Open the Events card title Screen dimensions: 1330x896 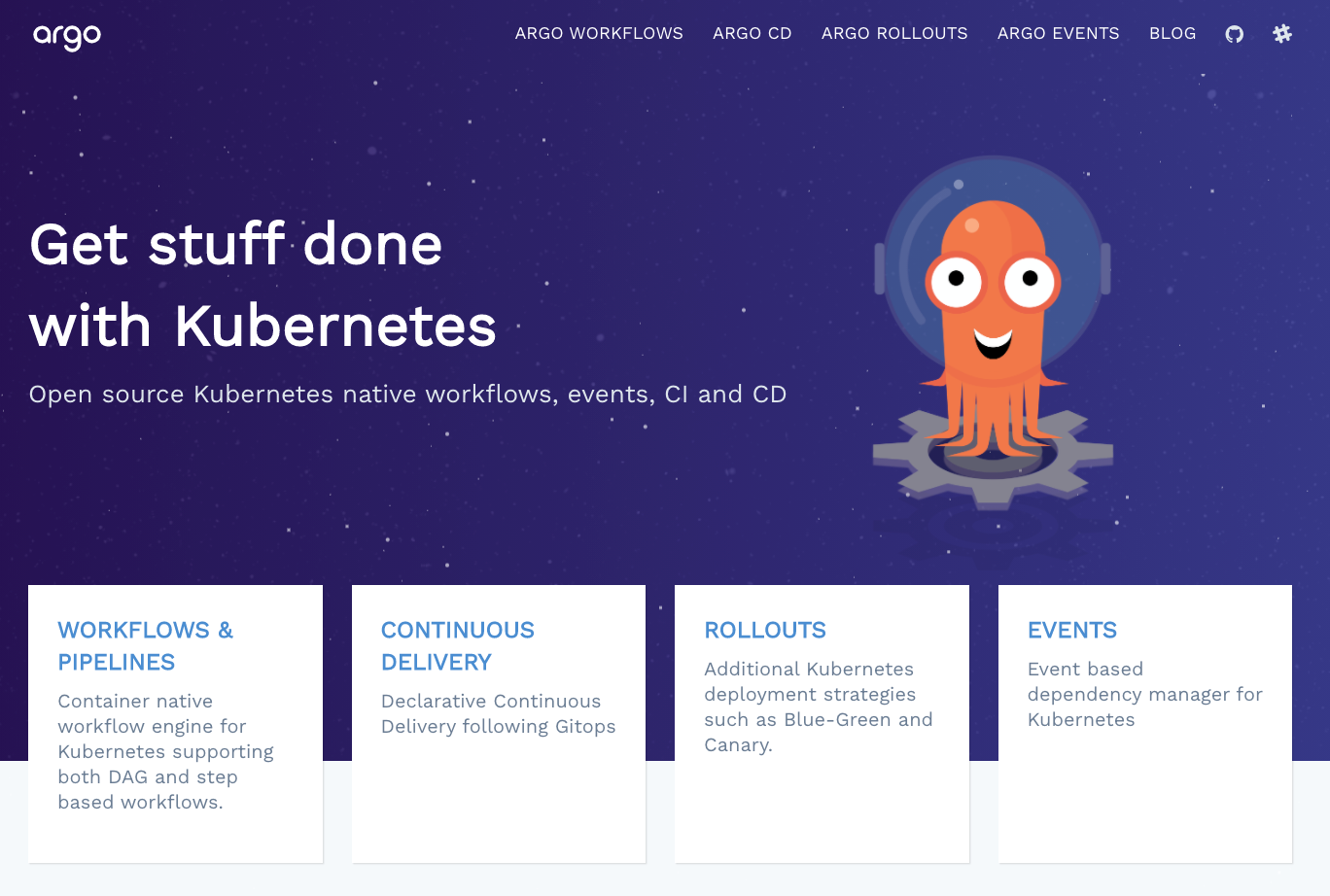tap(1072, 630)
